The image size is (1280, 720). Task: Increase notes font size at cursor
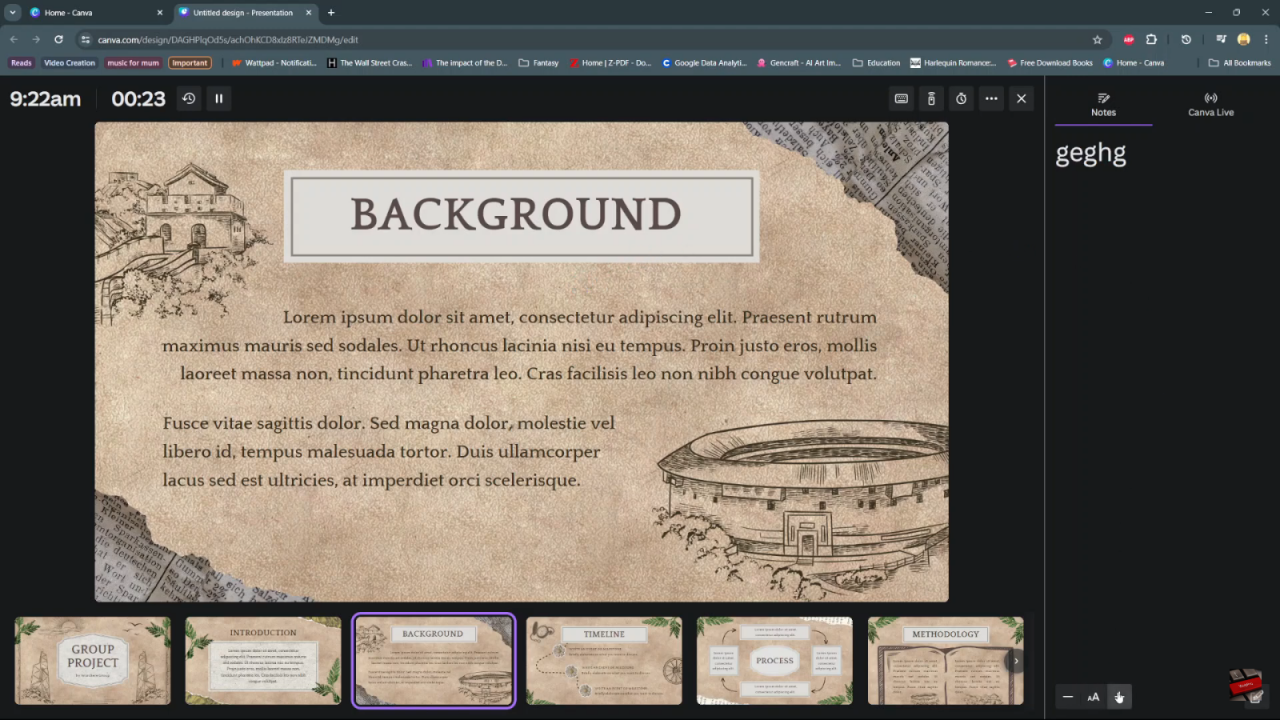coord(1119,697)
